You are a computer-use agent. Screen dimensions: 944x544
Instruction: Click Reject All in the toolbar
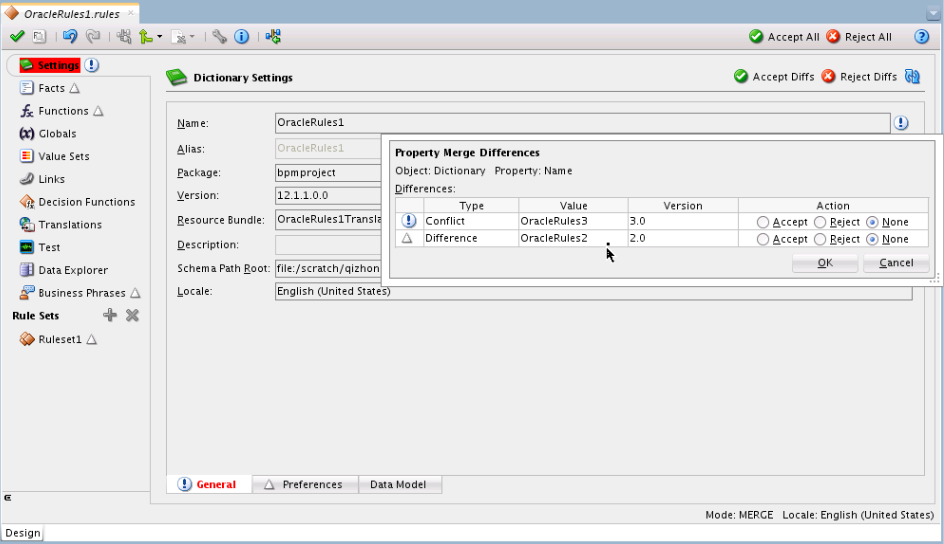(859, 37)
